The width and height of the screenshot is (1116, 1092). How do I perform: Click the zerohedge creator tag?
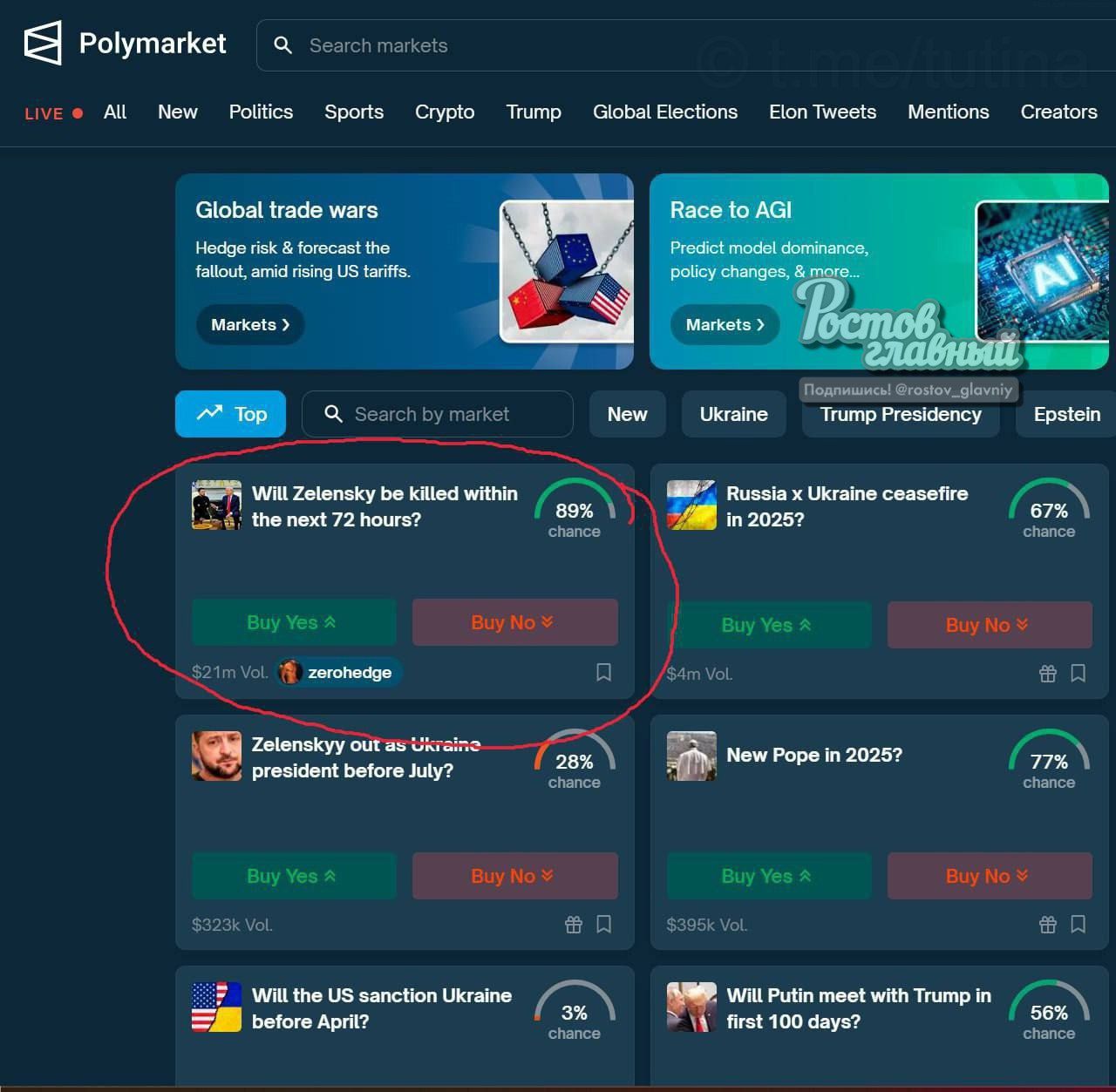[339, 672]
